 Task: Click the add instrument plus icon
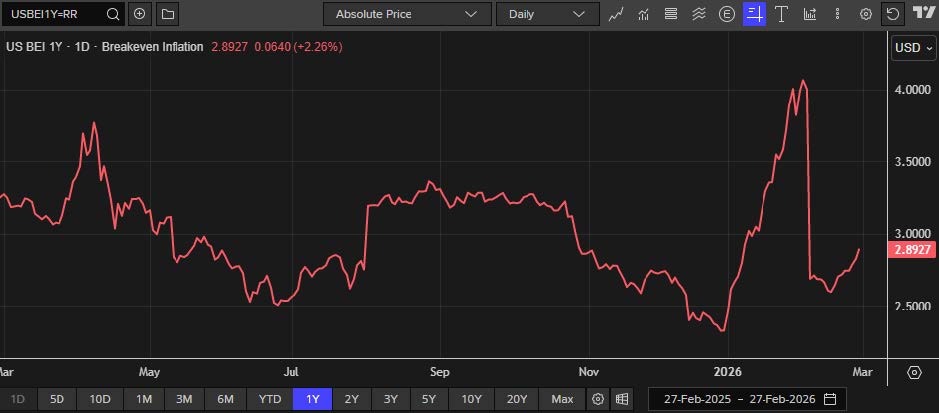click(140, 14)
